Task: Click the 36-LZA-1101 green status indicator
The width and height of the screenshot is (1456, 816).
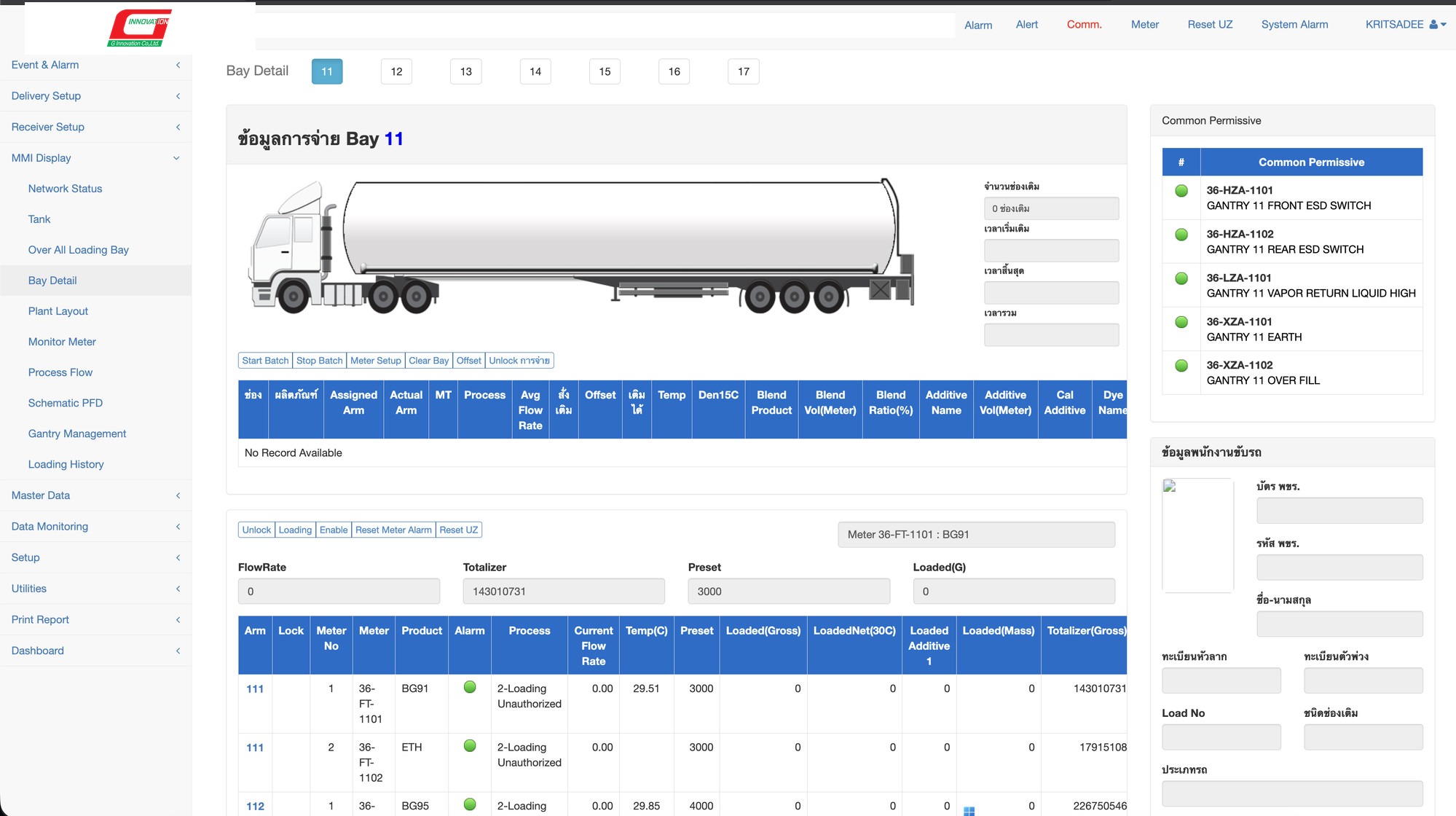Action: pyautogui.click(x=1181, y=278)
